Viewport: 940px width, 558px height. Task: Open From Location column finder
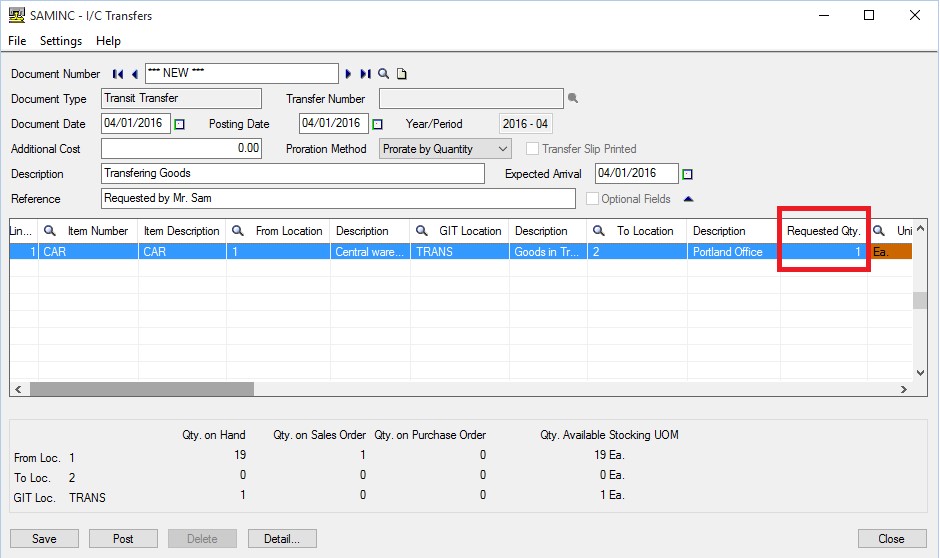click(238, 231)
